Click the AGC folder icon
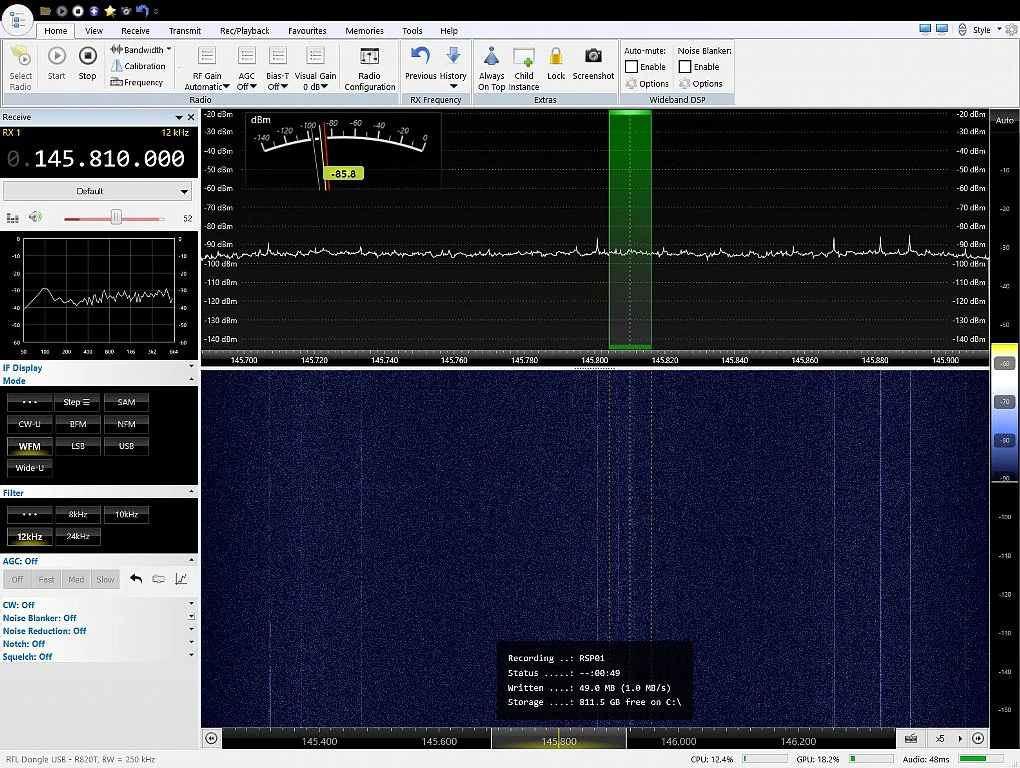The image size is (1020, 768). click(158, 579)
